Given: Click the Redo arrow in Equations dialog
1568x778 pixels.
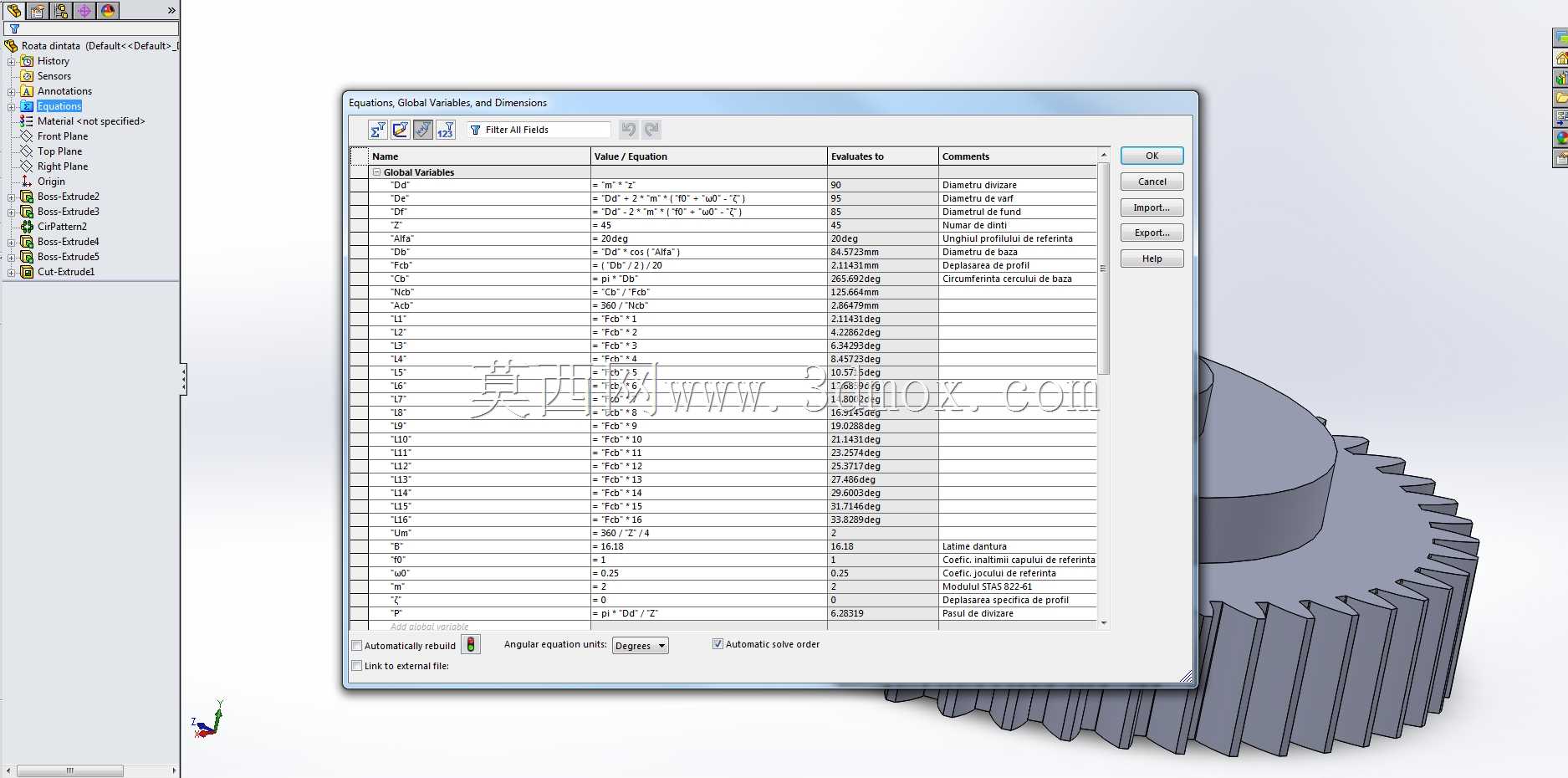Looking at the screenshot, I should click(652, 130).
